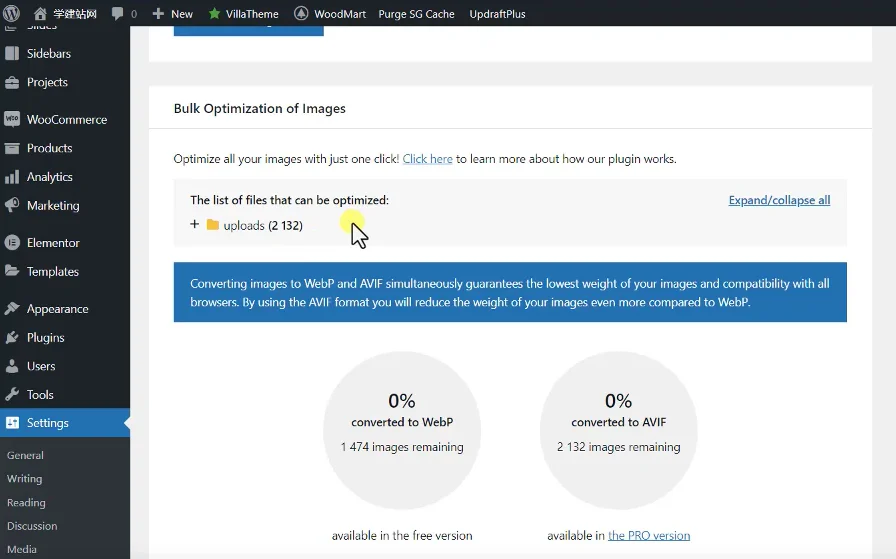Click the Users person icon

[x=12, y=366]
